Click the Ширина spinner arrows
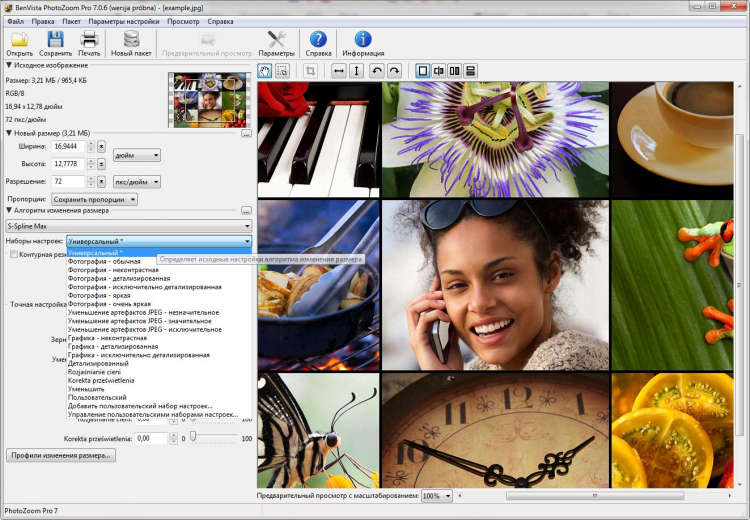 pyautogui.click(x=91, y=146)
